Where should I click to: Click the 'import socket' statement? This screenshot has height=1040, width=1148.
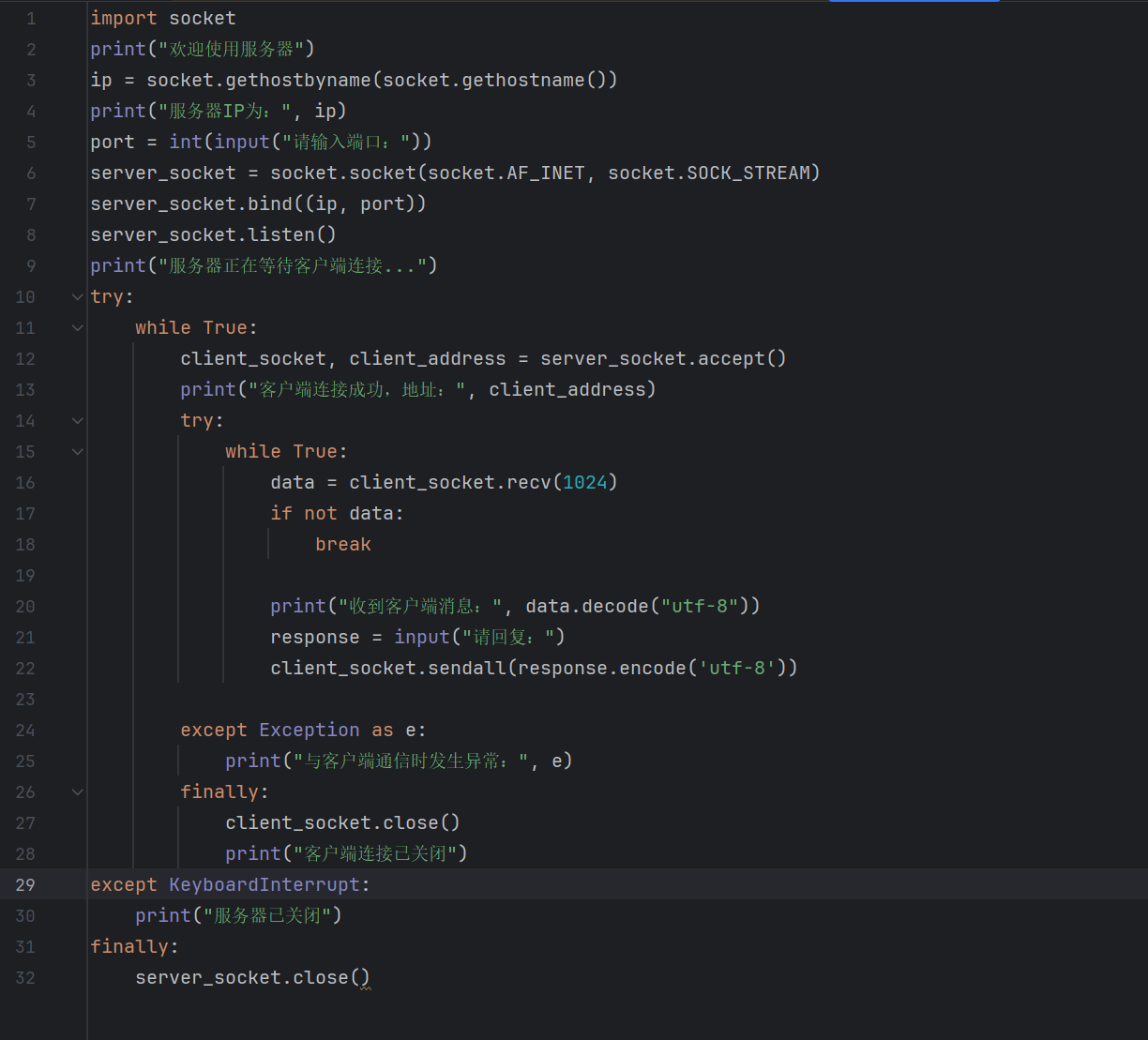pos(163,19)
